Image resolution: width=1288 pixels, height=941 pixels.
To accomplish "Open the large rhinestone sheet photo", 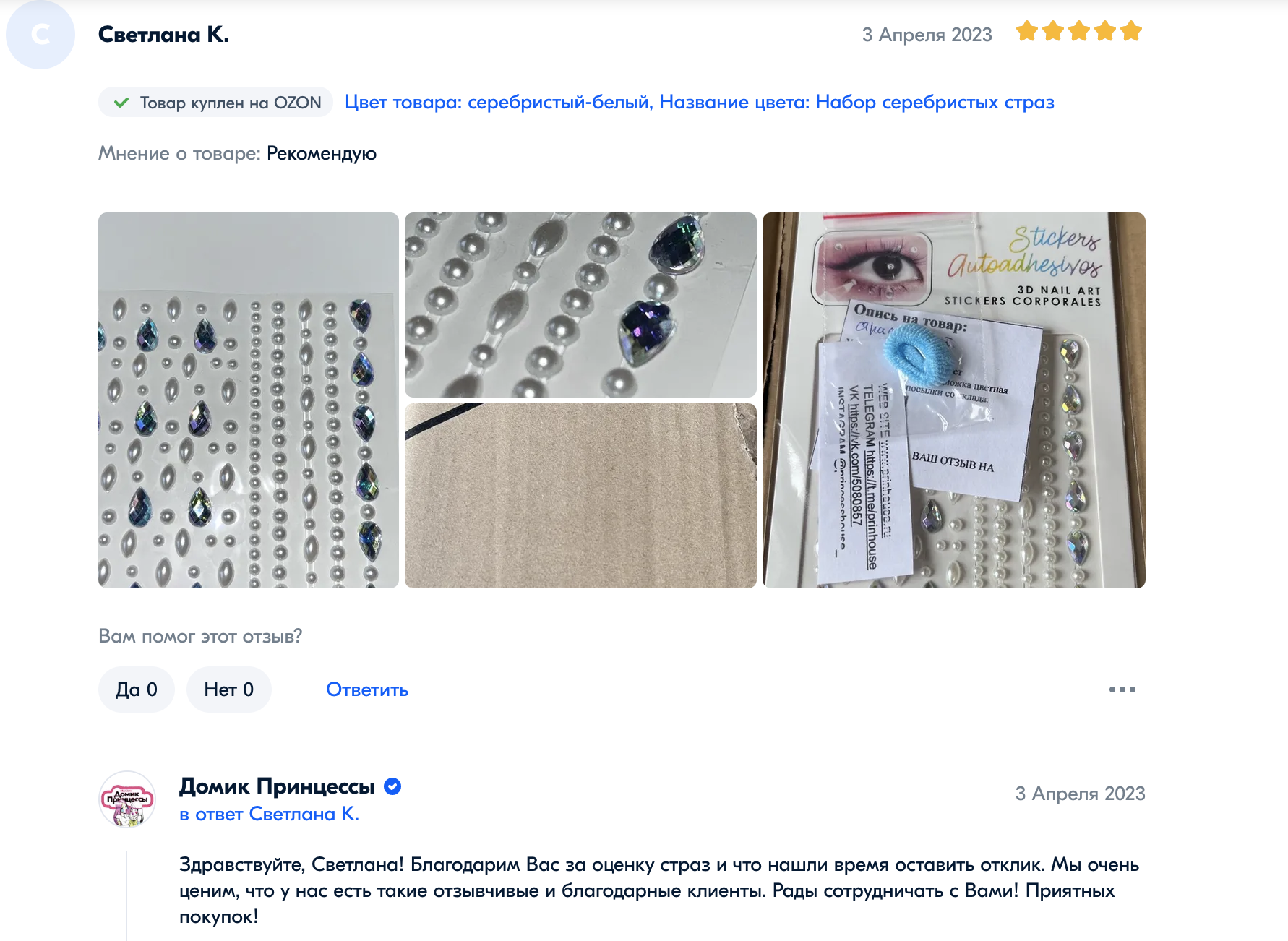I will tap(249, 400).
